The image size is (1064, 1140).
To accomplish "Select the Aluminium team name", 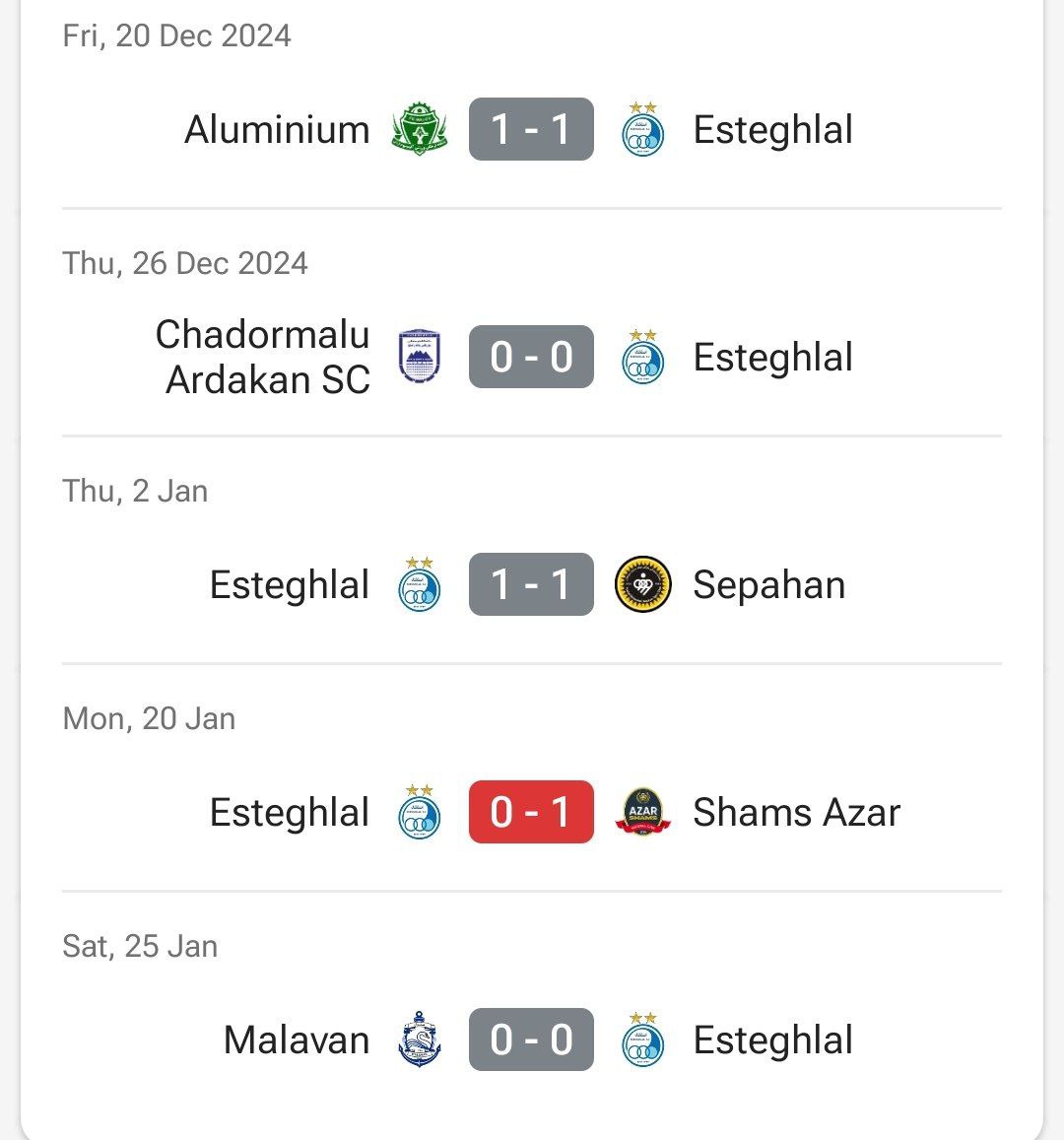I will coord(277,129).
